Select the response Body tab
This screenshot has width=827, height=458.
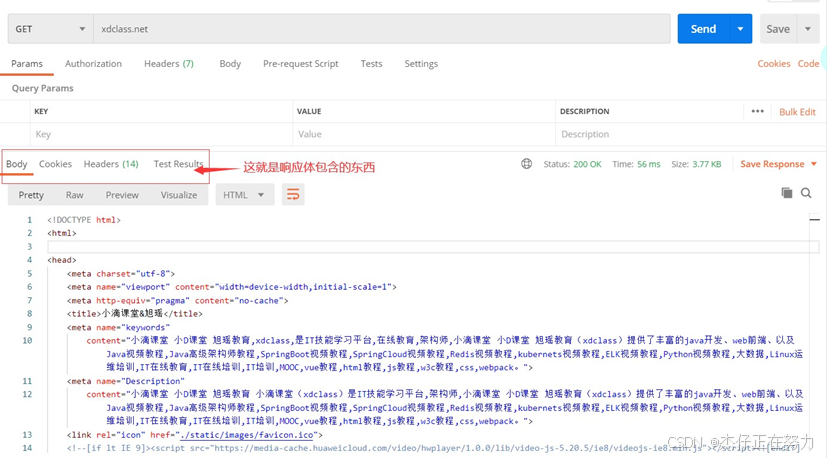tap(16, 164)
